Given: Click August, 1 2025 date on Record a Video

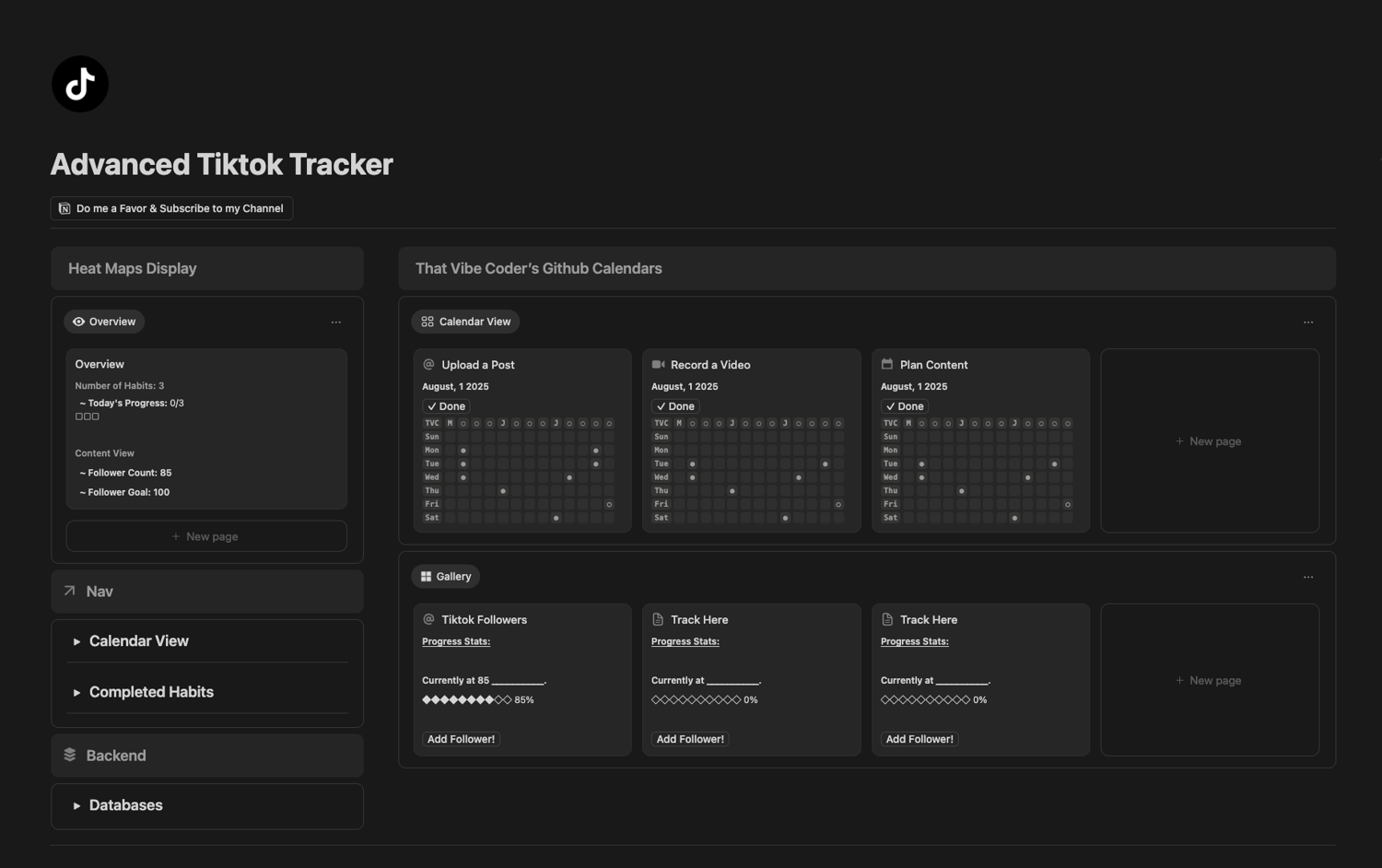Looking at the screenshot, I should coord(685,387).
